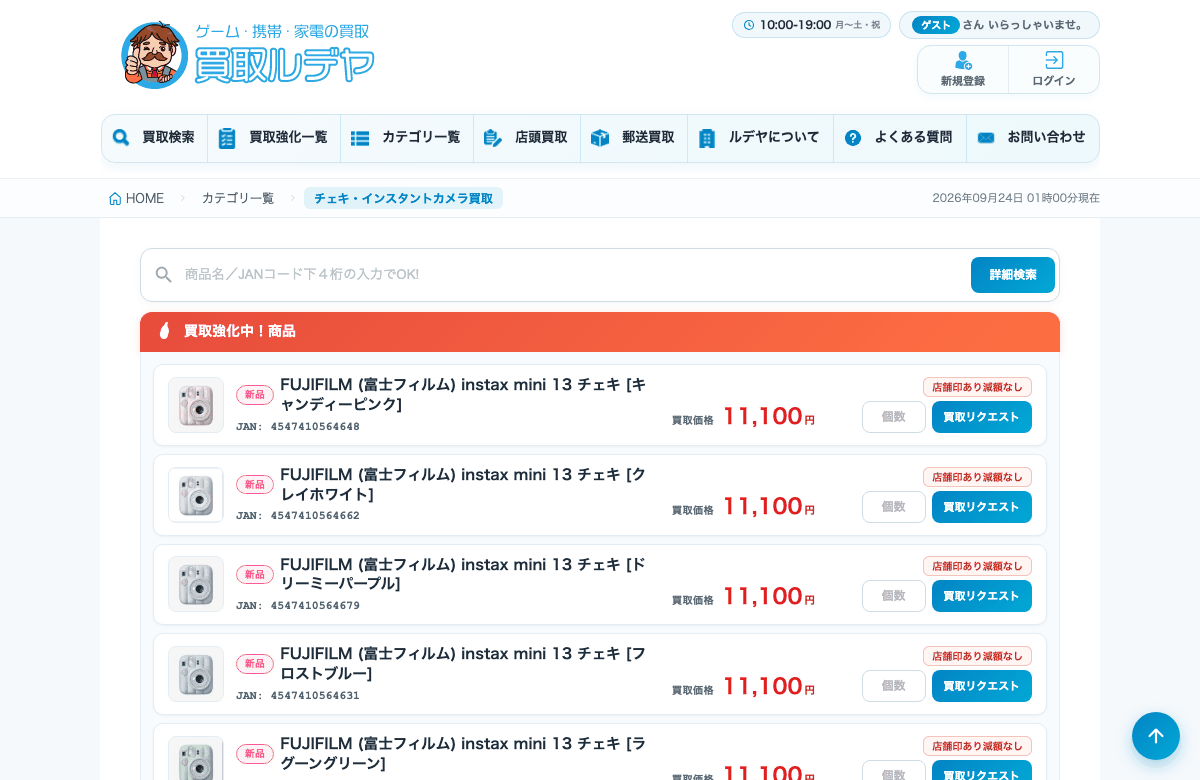Click the HOME house icon in breadcrumb
1200x780 pixels.
tap(115, 198)
